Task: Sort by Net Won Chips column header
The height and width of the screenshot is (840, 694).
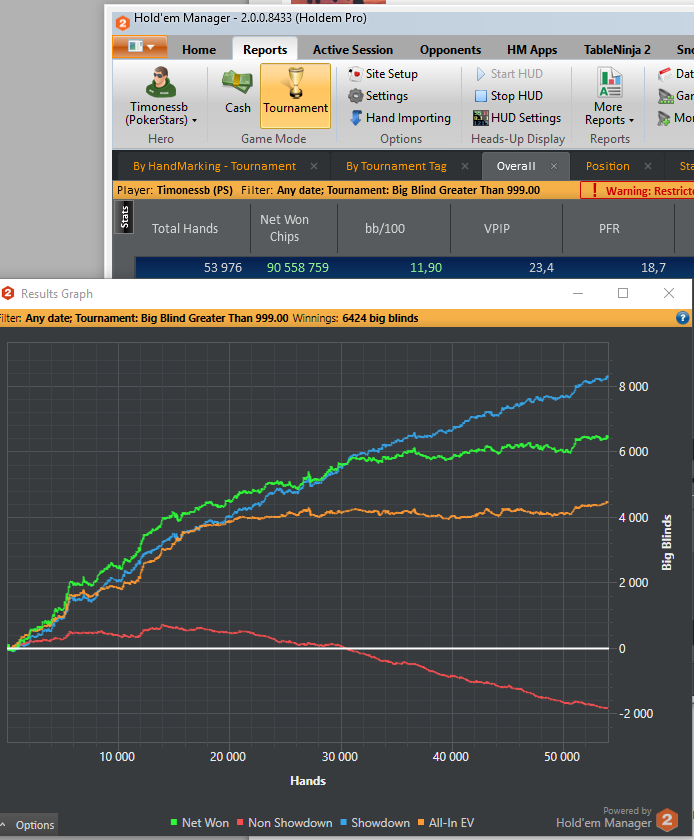Action: point(284,228)
